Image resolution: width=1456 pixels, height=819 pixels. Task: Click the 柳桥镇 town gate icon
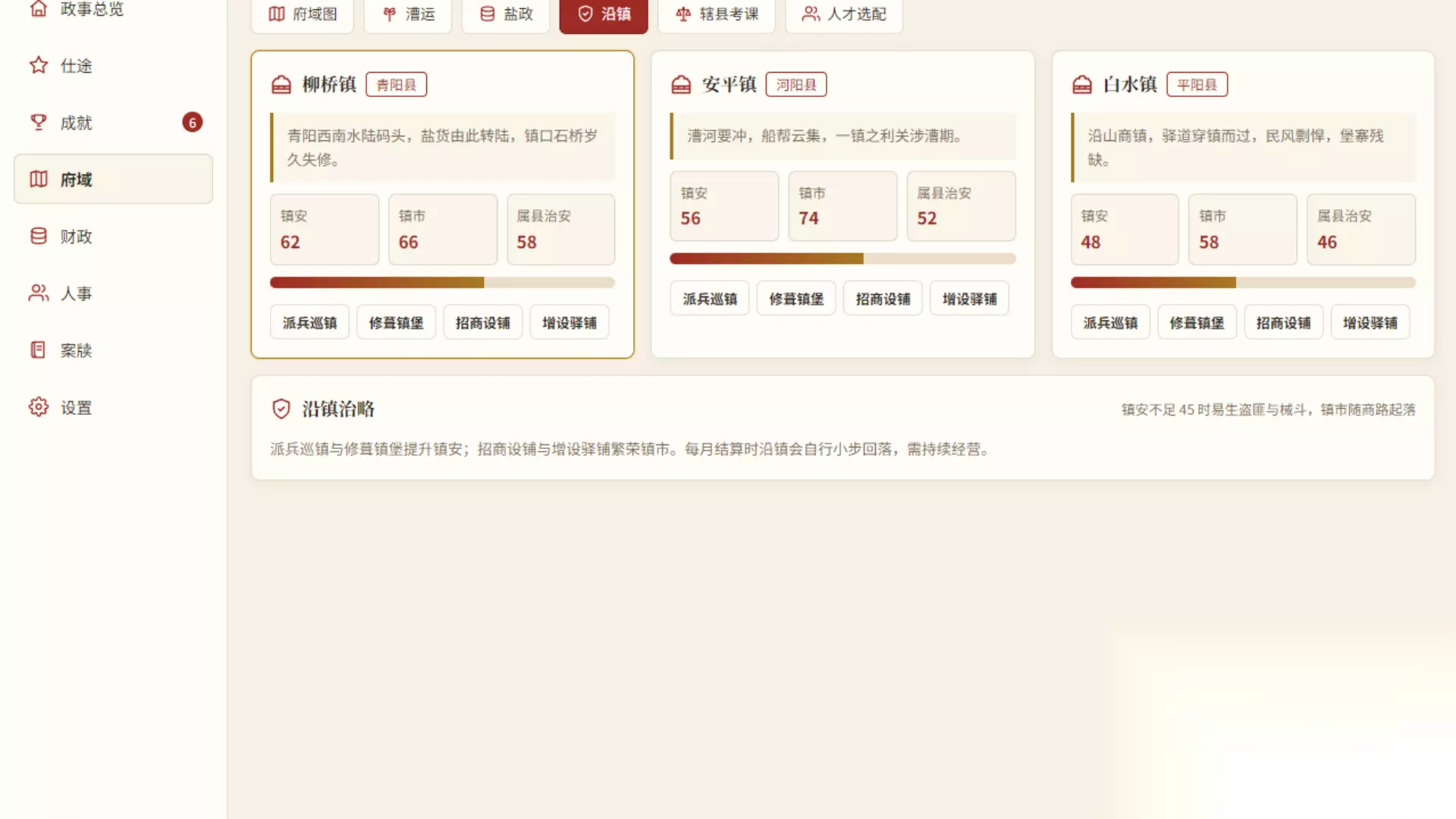(281, 84)
